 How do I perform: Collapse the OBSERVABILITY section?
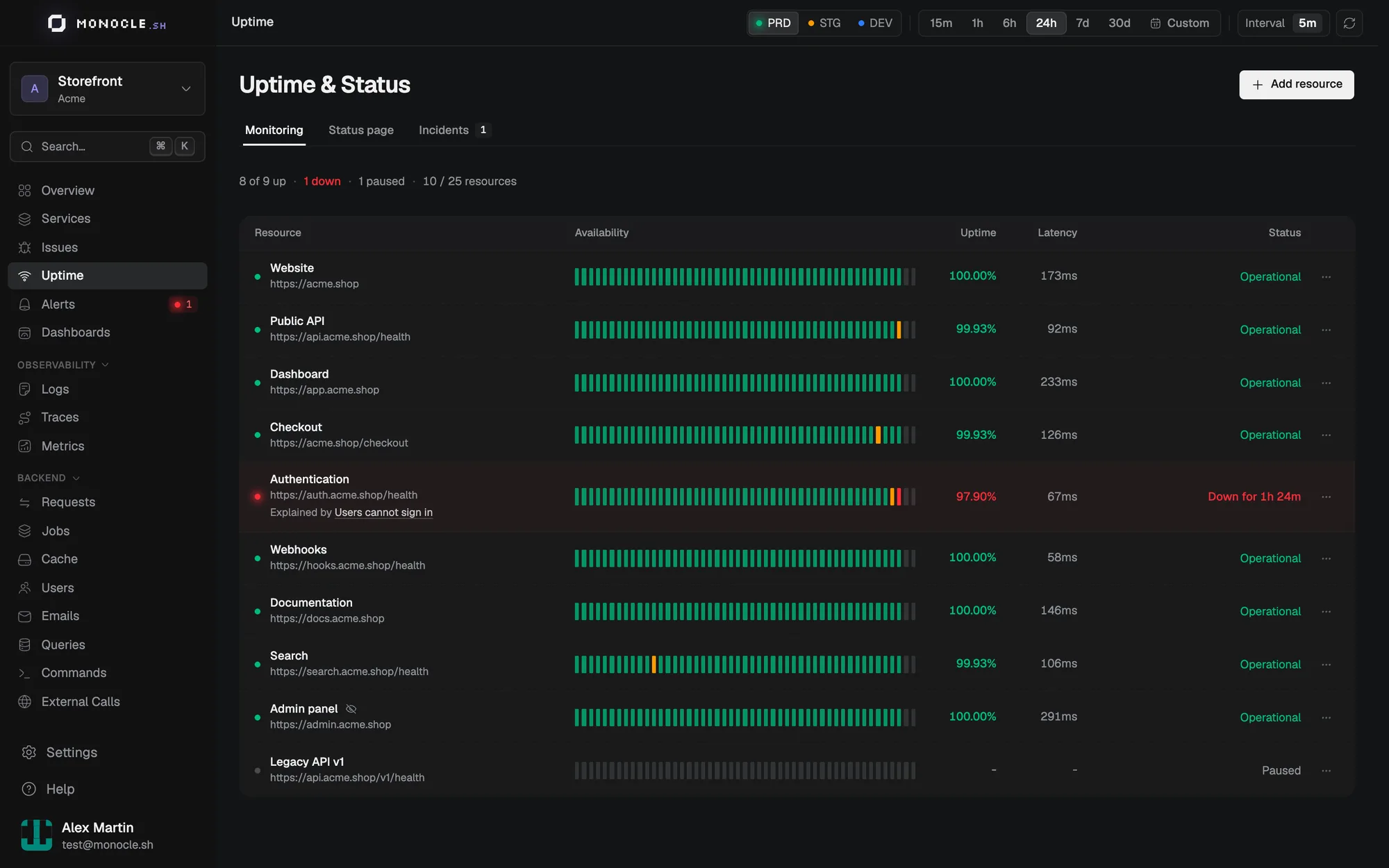tap(63, 365)
